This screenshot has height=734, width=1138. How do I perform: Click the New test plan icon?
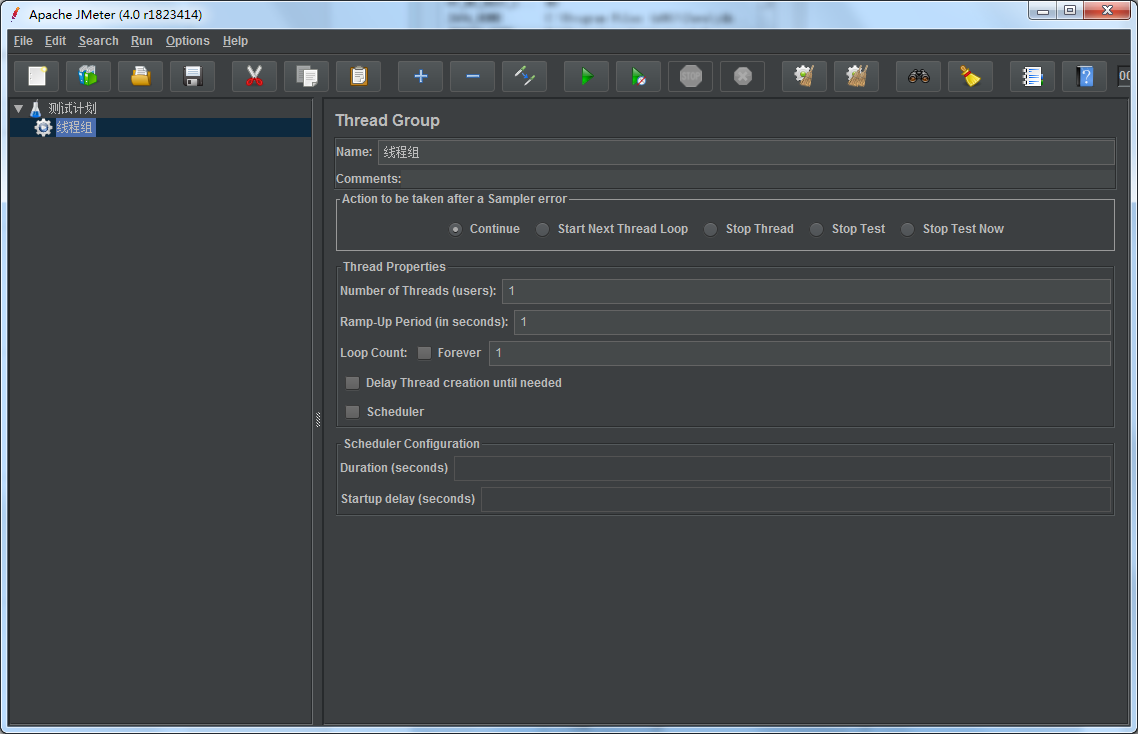click(x=37, y=76)
